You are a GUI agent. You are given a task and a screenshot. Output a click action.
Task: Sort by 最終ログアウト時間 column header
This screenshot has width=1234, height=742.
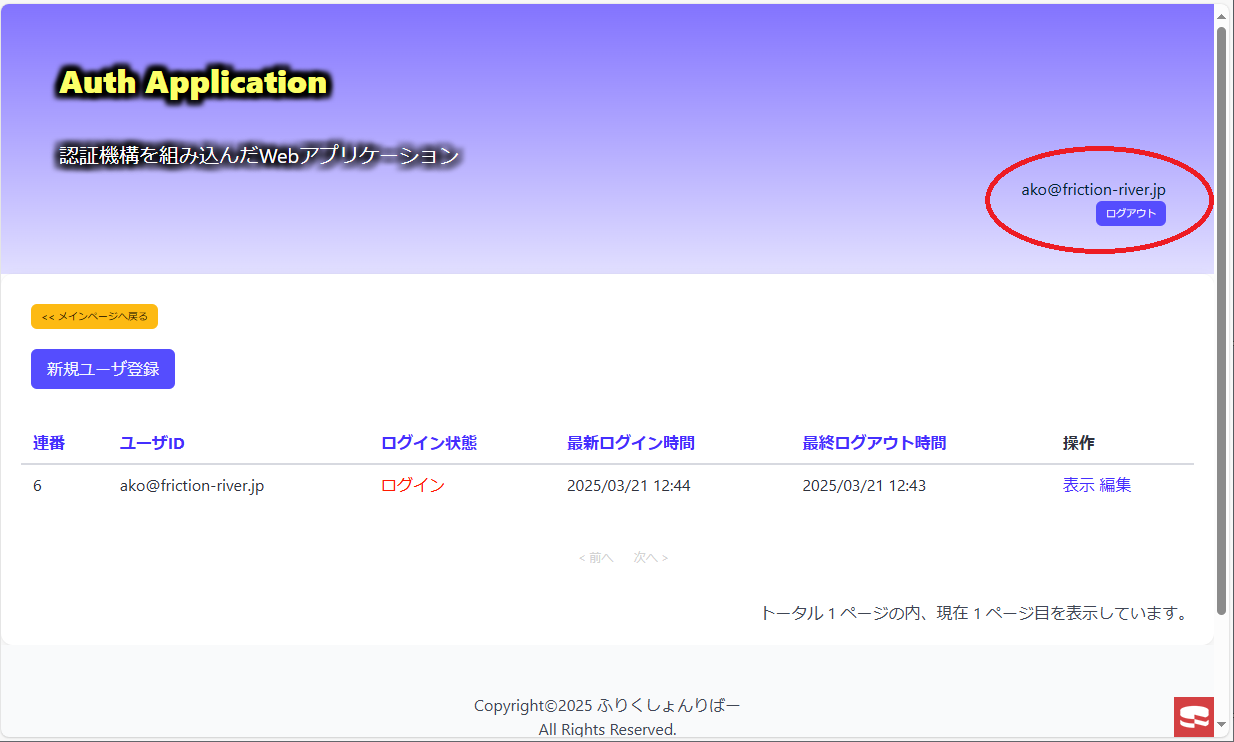point(874,443)
